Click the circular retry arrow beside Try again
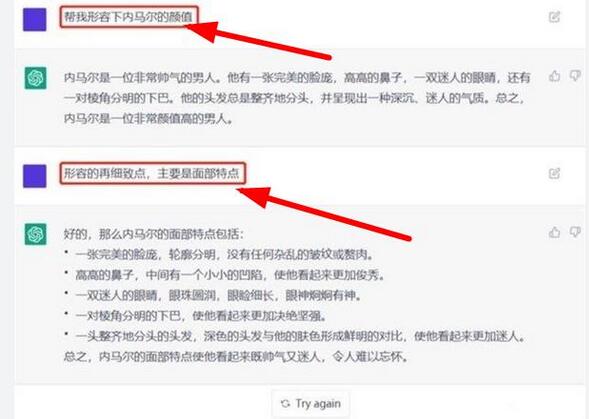The height and width of the screenshot is (419, 589). [x=285, y=404]
